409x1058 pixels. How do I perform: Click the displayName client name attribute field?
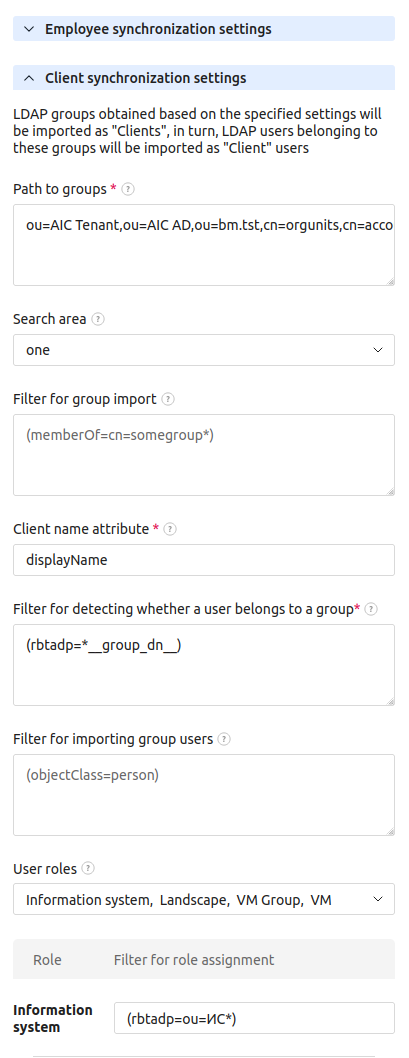point(204,560)
